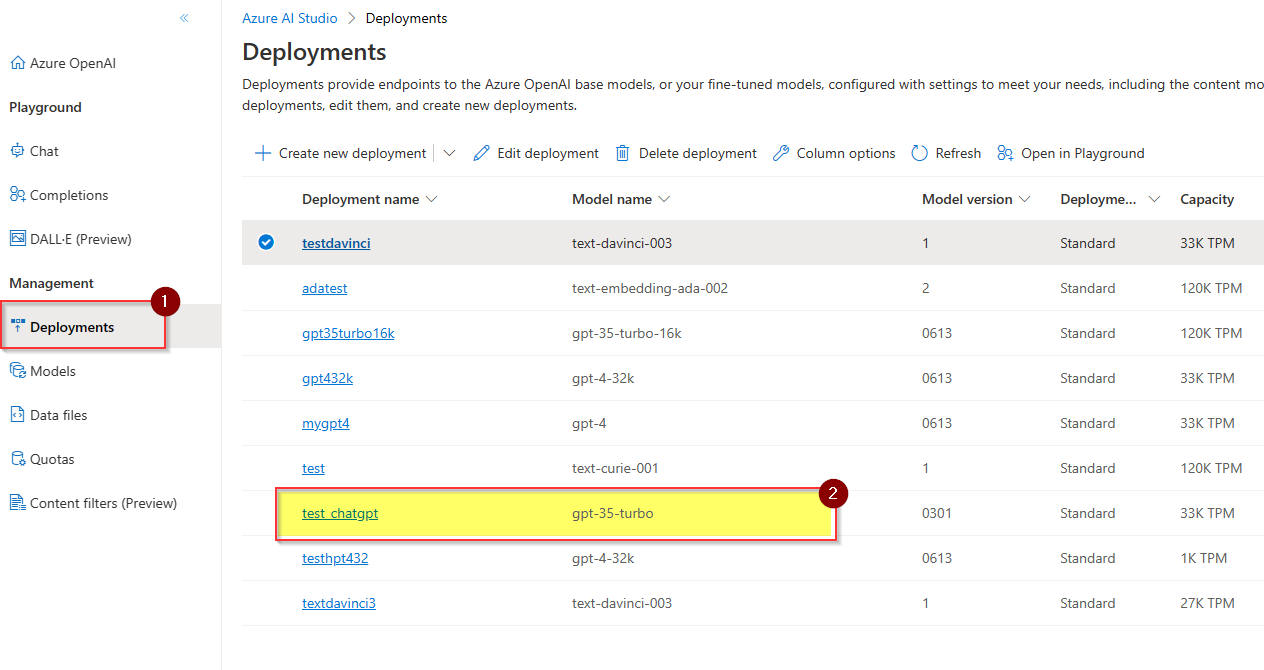1264x670 pixels.
Task: Click the Models icon in sidebar
Action: tap(17, 371)
